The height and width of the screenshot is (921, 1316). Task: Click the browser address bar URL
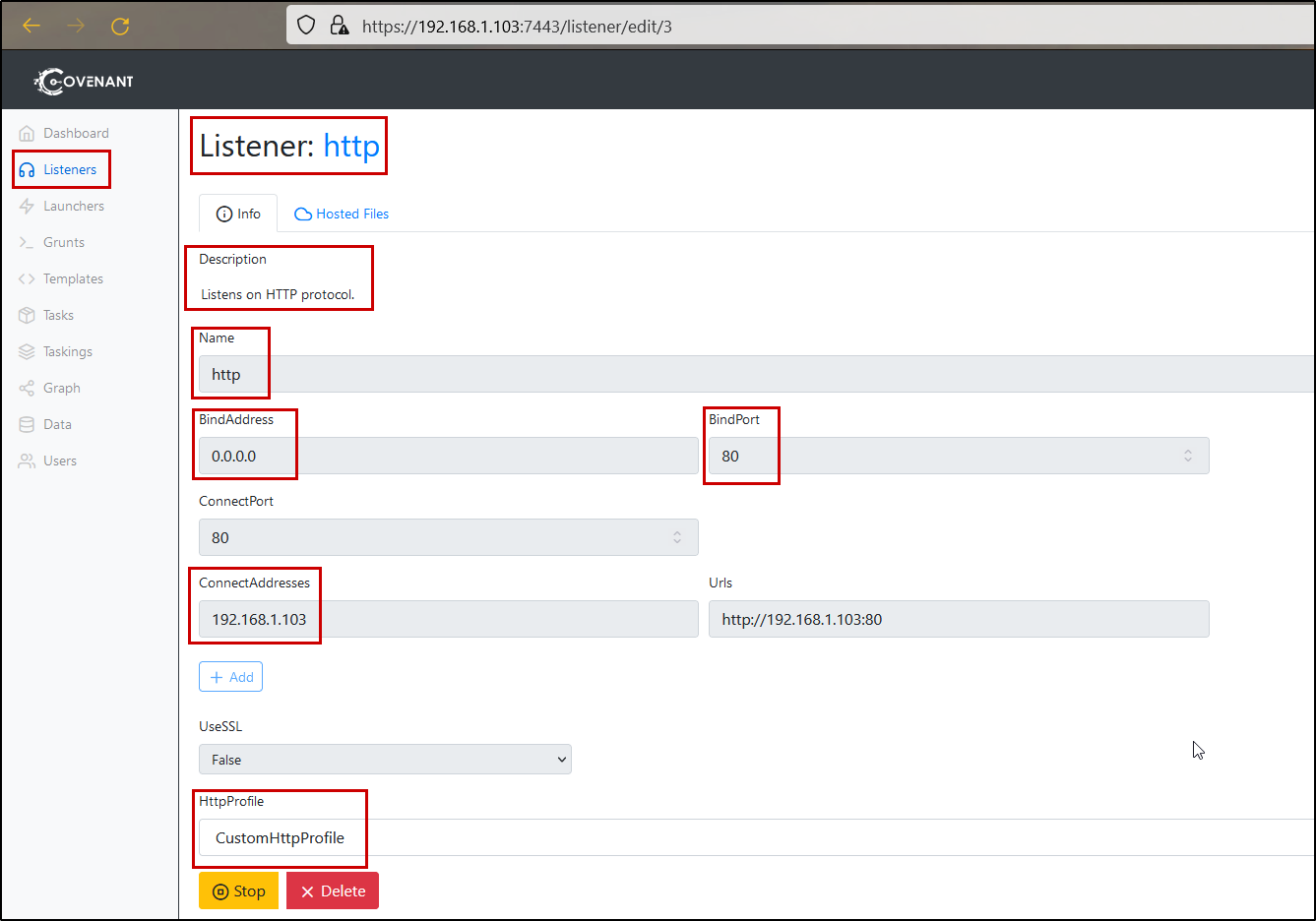tap(517, 27)
